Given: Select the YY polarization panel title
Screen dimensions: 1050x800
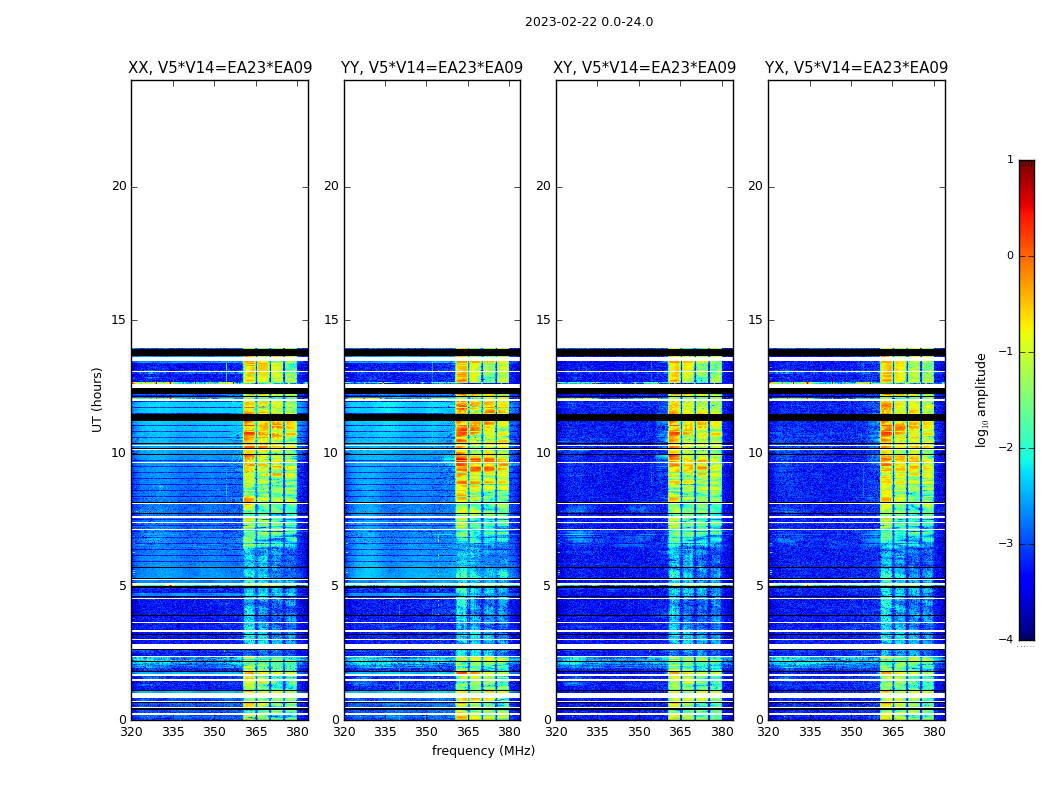Looking at the screenshot, I should (x=432, y=68).
